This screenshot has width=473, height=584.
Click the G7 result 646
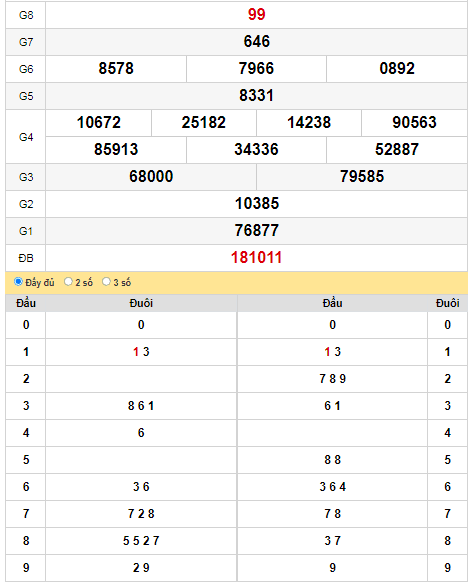(256, 41)
